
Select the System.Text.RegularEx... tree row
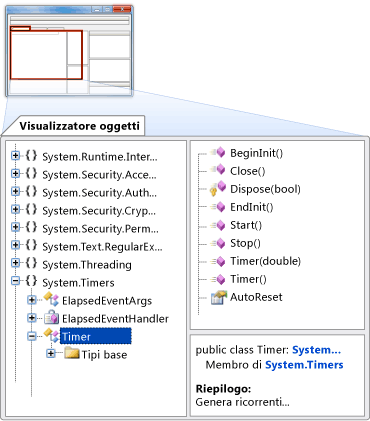click(102, 247)
